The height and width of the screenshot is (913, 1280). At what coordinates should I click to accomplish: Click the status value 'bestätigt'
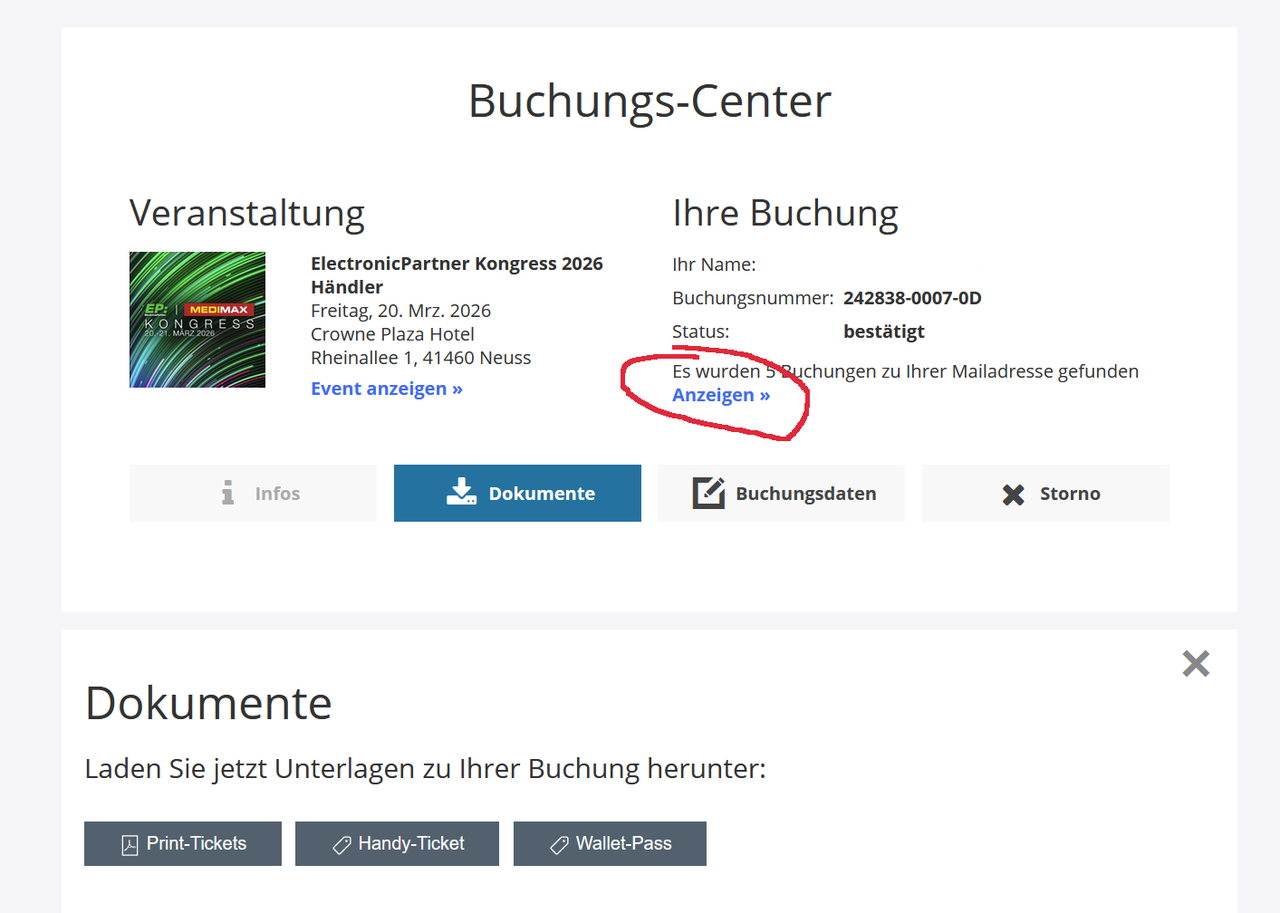884,331
